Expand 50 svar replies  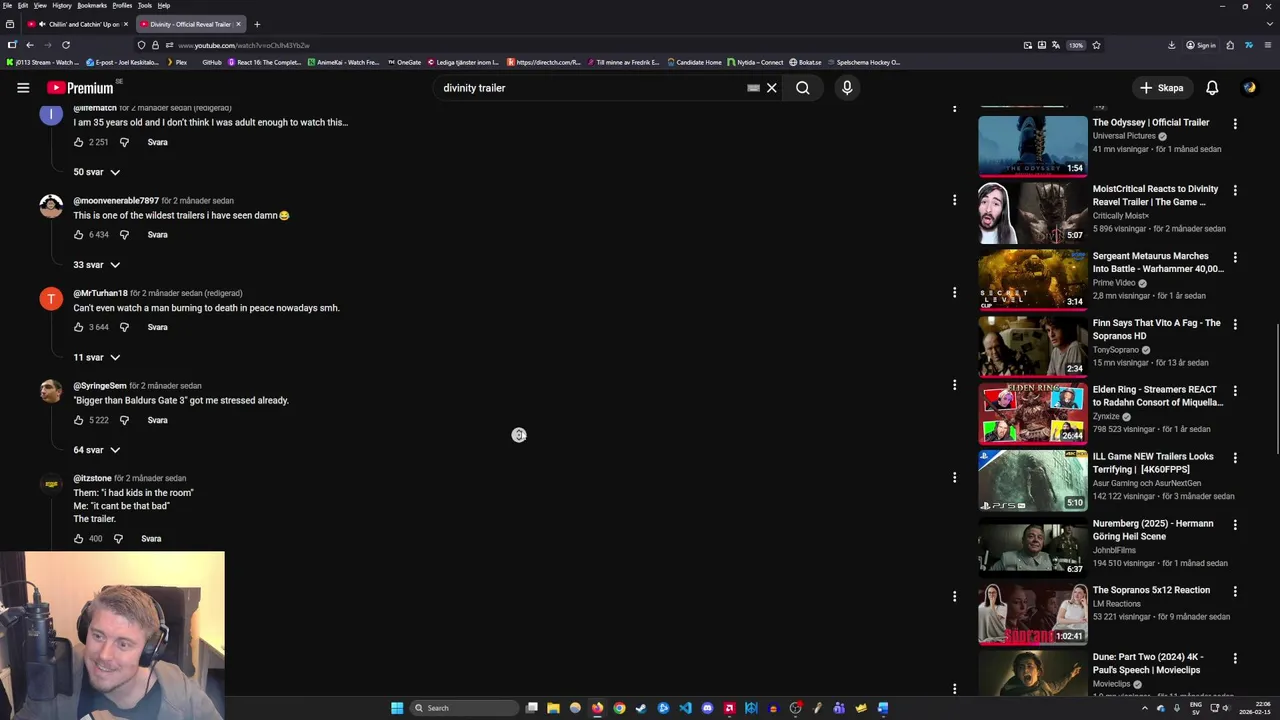click(x=97, y=172)
